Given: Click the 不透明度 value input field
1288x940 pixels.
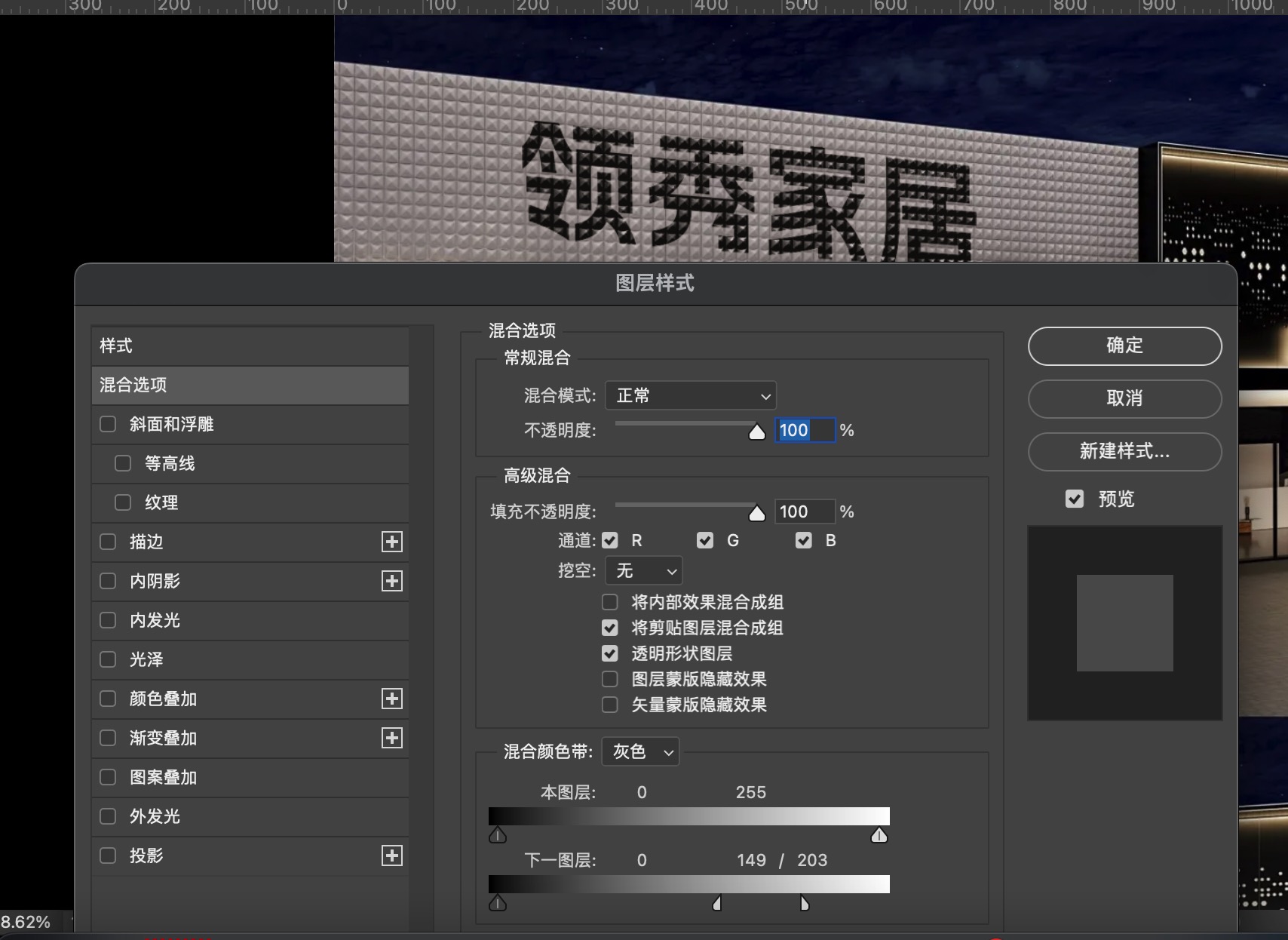Looking at the screenshot, I should click(804, 430).
